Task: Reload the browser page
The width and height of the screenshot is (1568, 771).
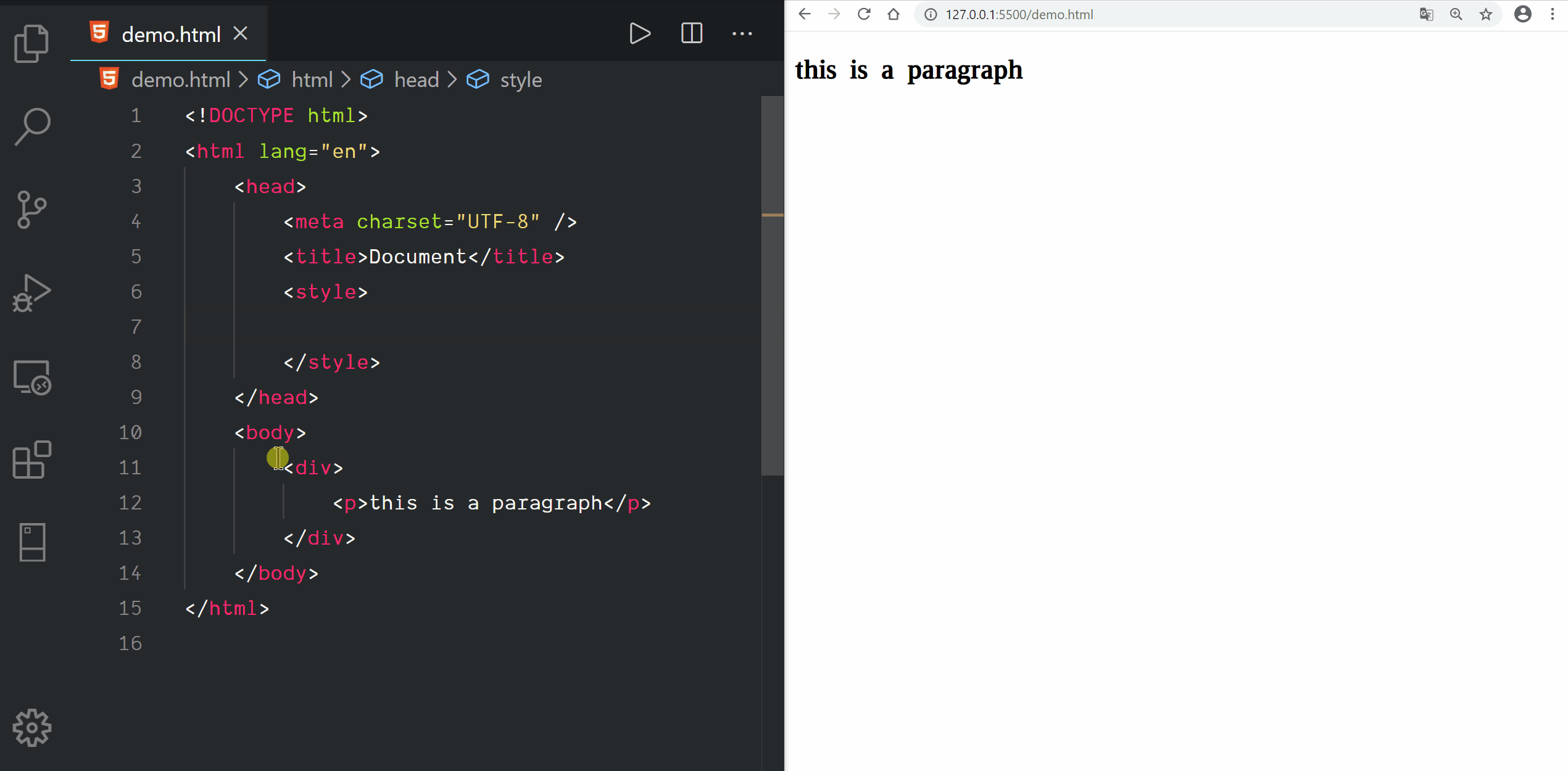Action: (x=863, y=14)
